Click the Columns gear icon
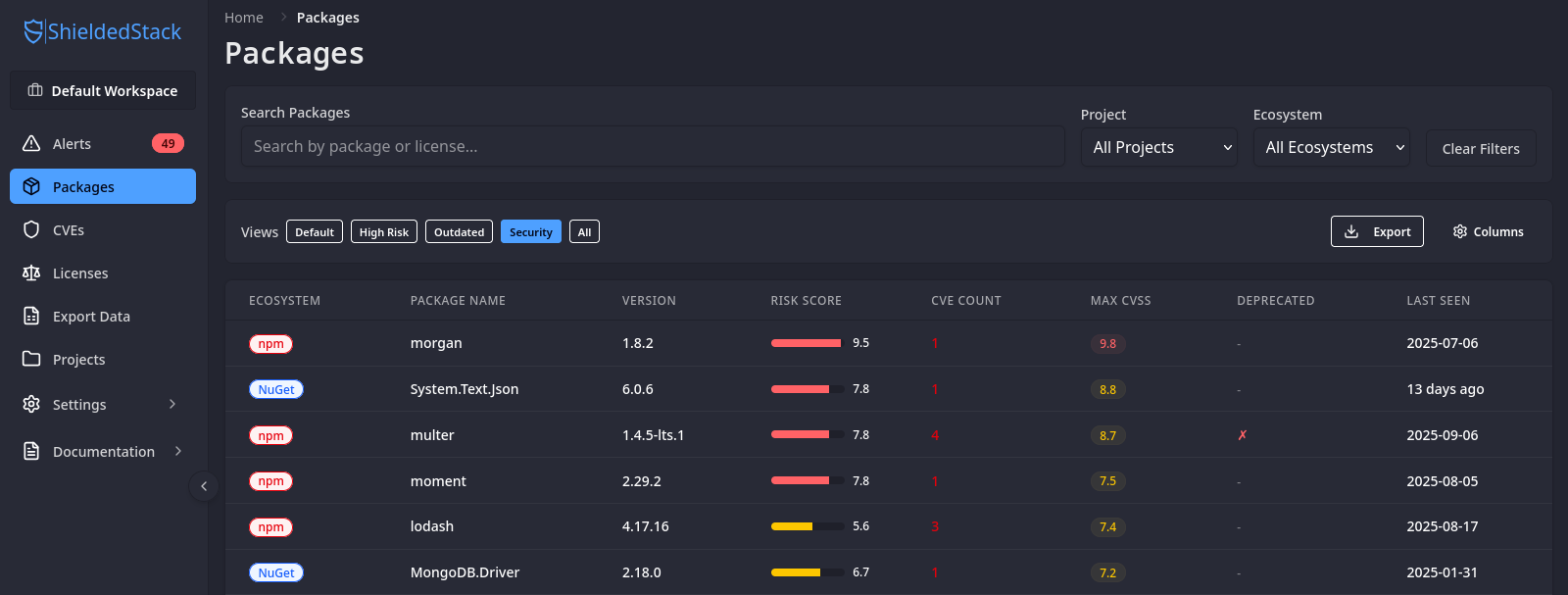 1460,231
